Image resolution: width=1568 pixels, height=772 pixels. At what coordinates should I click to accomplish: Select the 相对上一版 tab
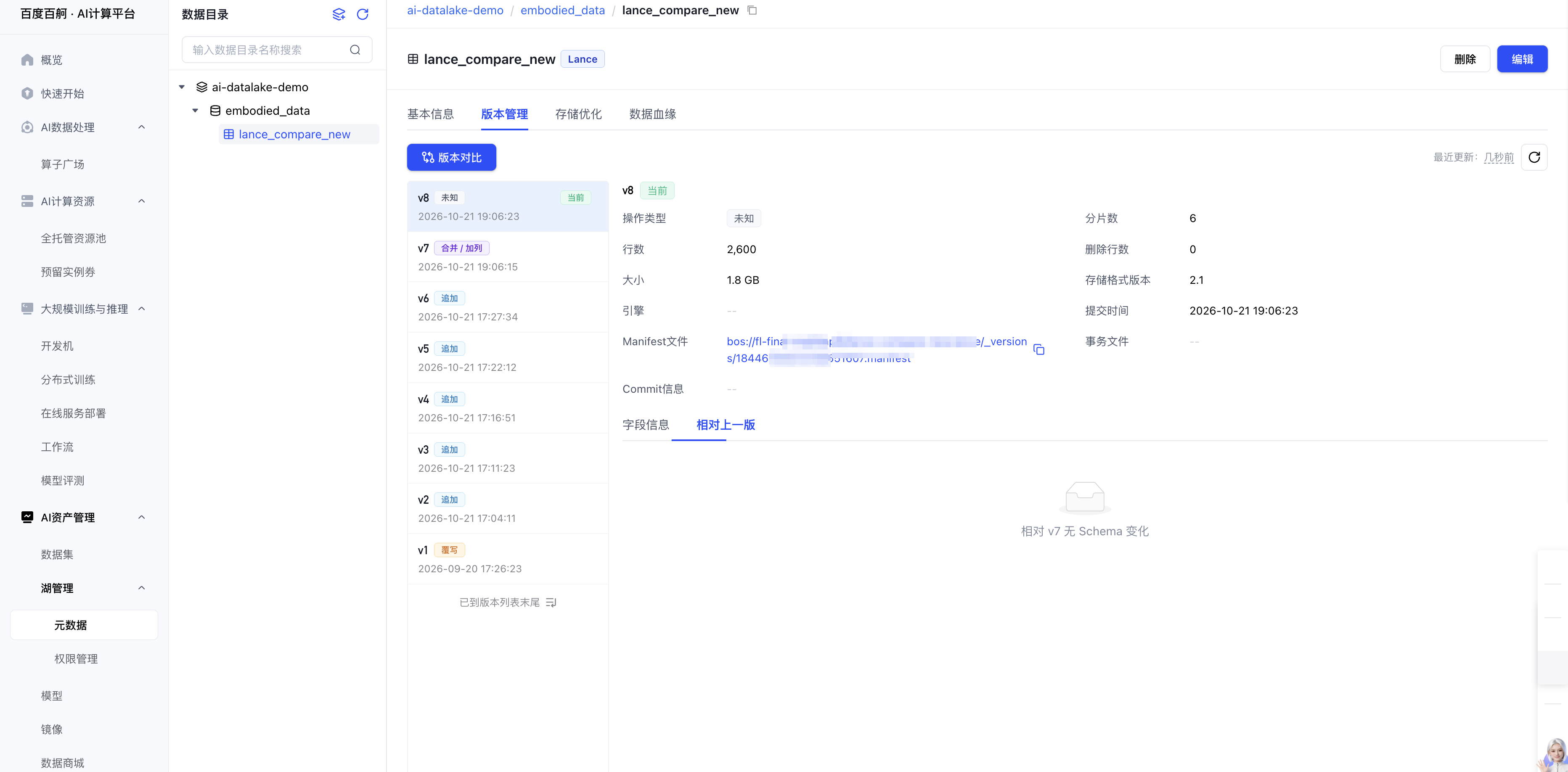726,425
